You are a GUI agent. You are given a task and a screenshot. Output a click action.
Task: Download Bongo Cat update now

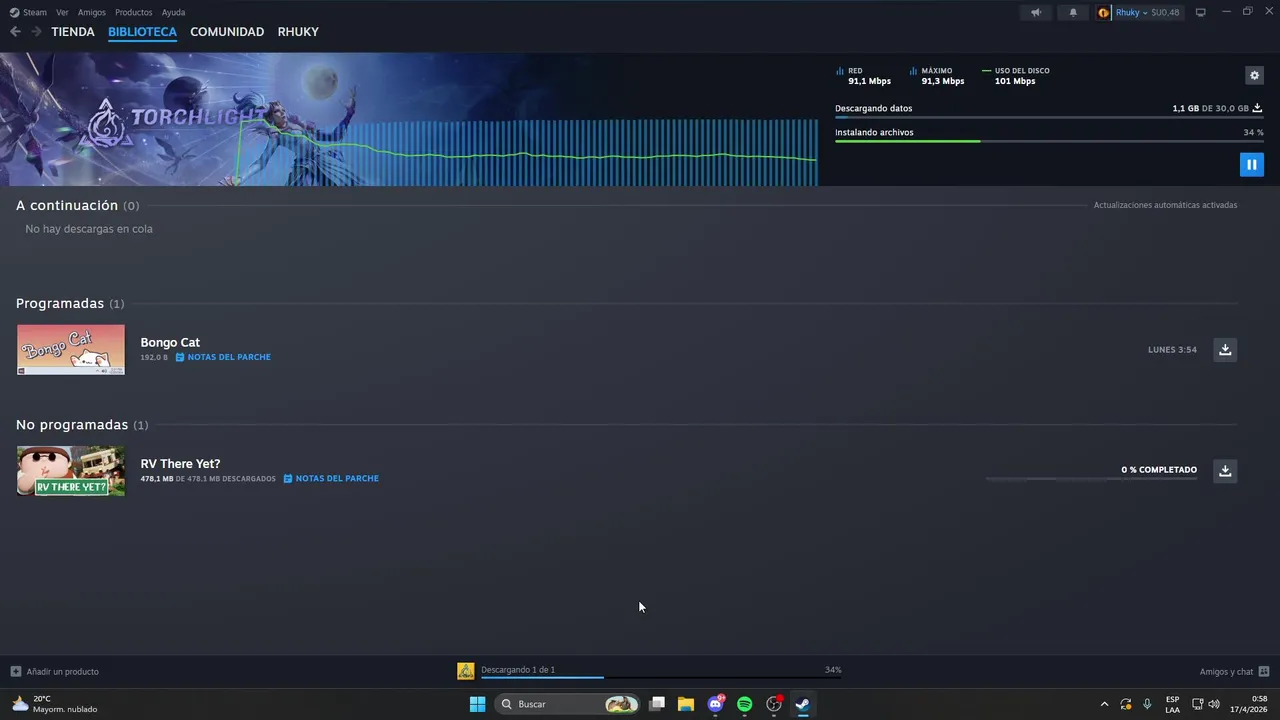pyautogui.click(x=1225, y=349)
